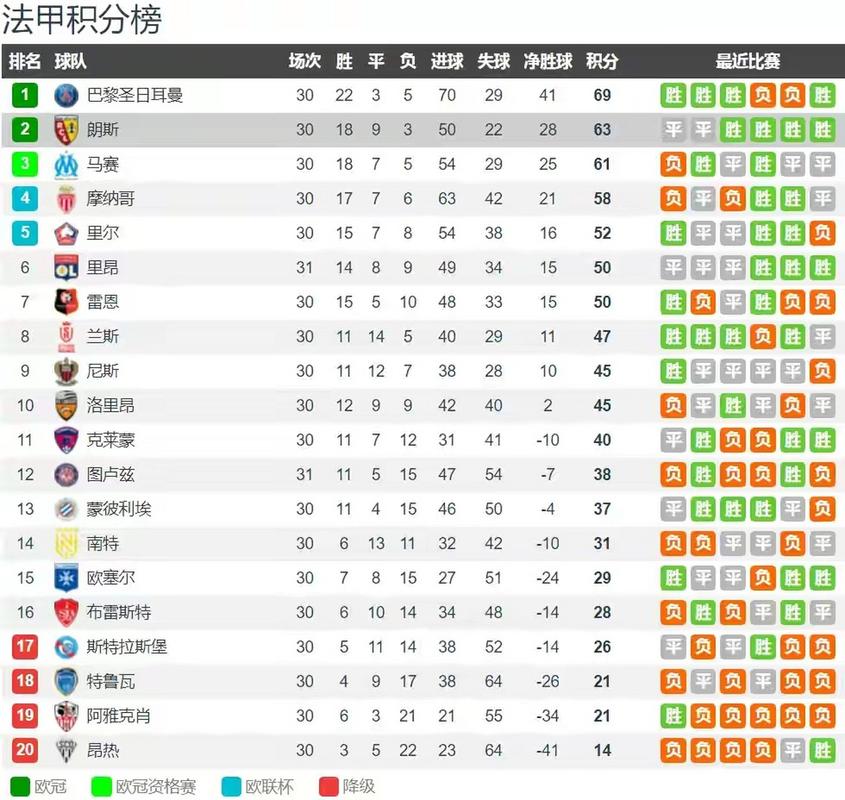
Task: Click the red 降级 legend swatch
Action: pos(329,787)
